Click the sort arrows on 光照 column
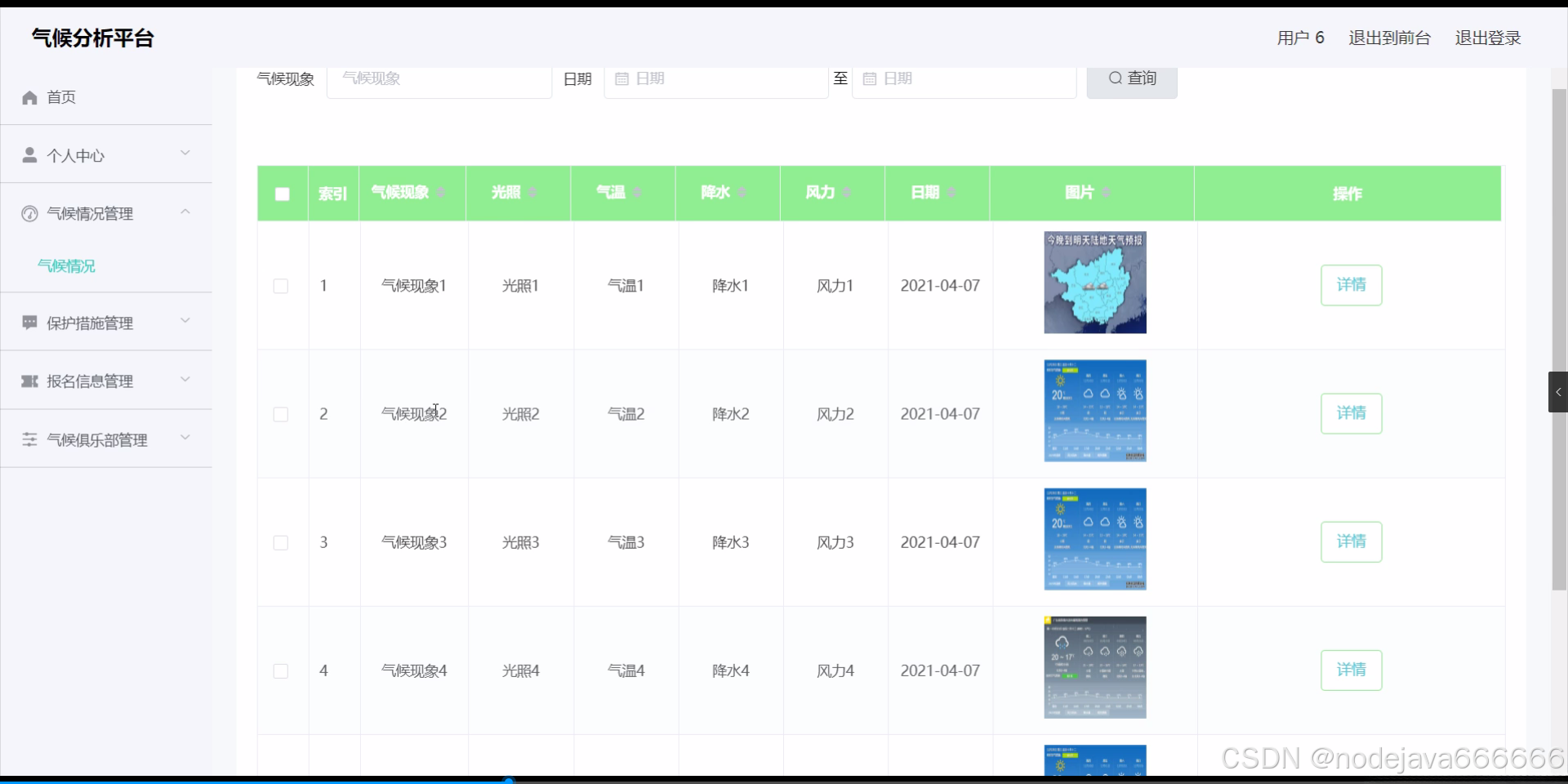This screenshot has width=1568, height=784. click(532, 193)
